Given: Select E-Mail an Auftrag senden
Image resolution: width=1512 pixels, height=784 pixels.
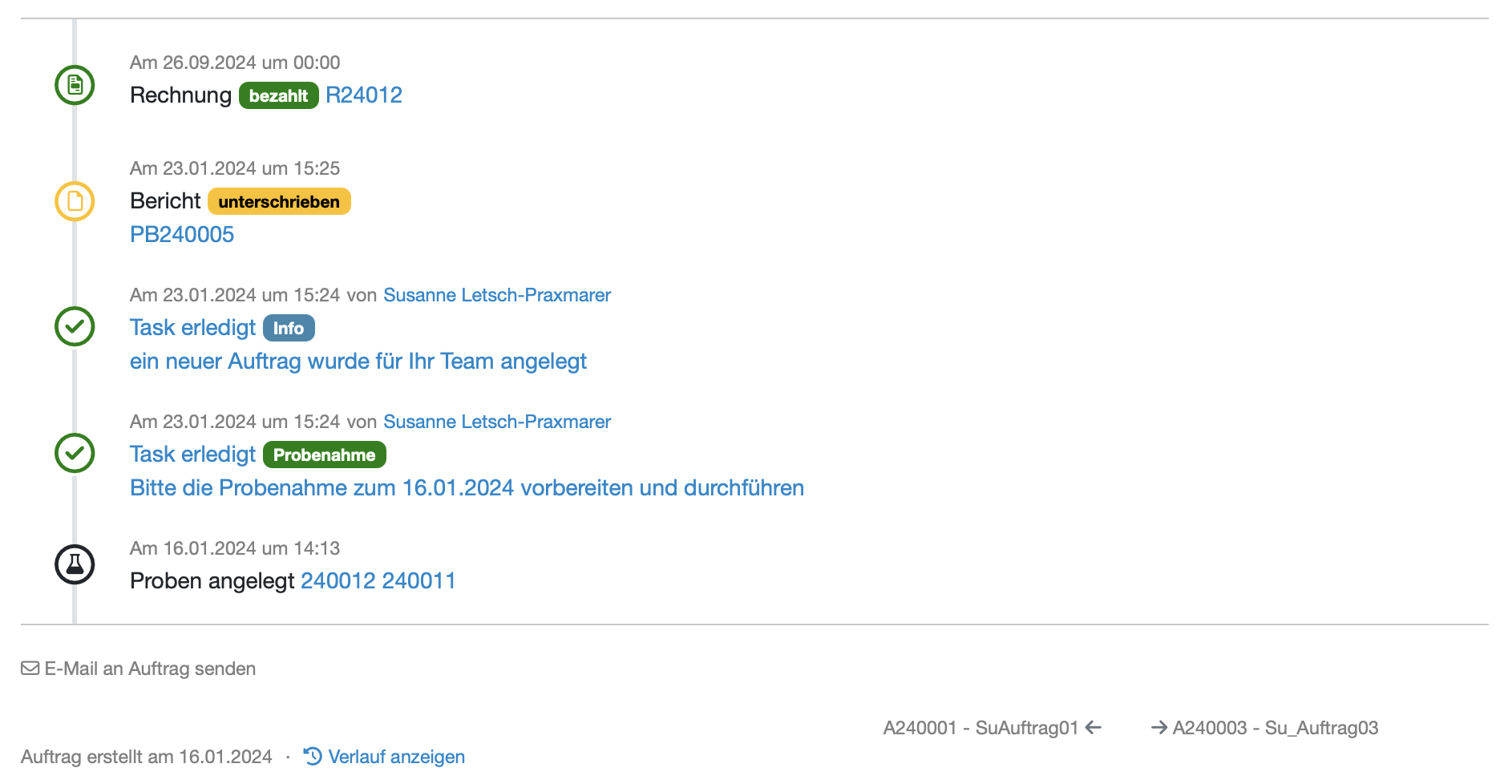Looking at the screenshot, I should tap(148, 668).
